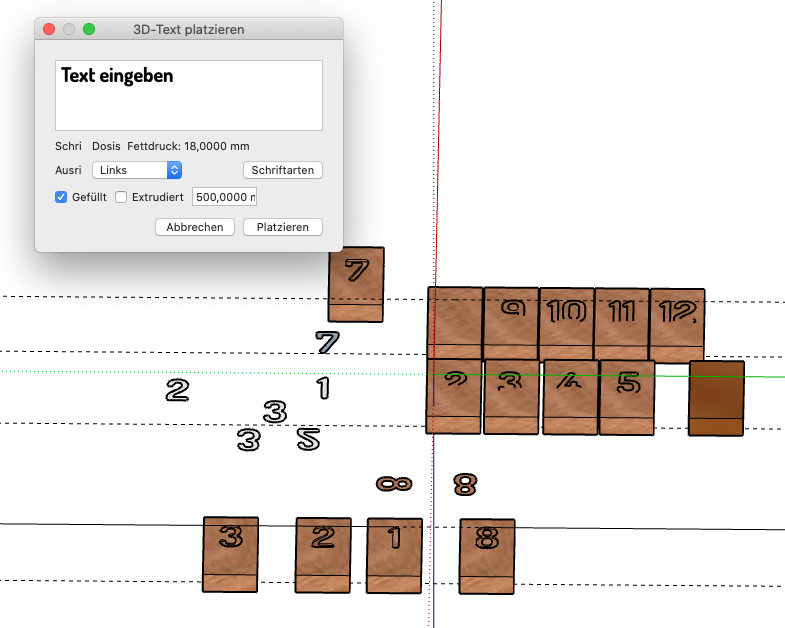Screen dimensions: 785x628
Task: Select the wooden block labeled 12
Action: (x=677, y=323)
